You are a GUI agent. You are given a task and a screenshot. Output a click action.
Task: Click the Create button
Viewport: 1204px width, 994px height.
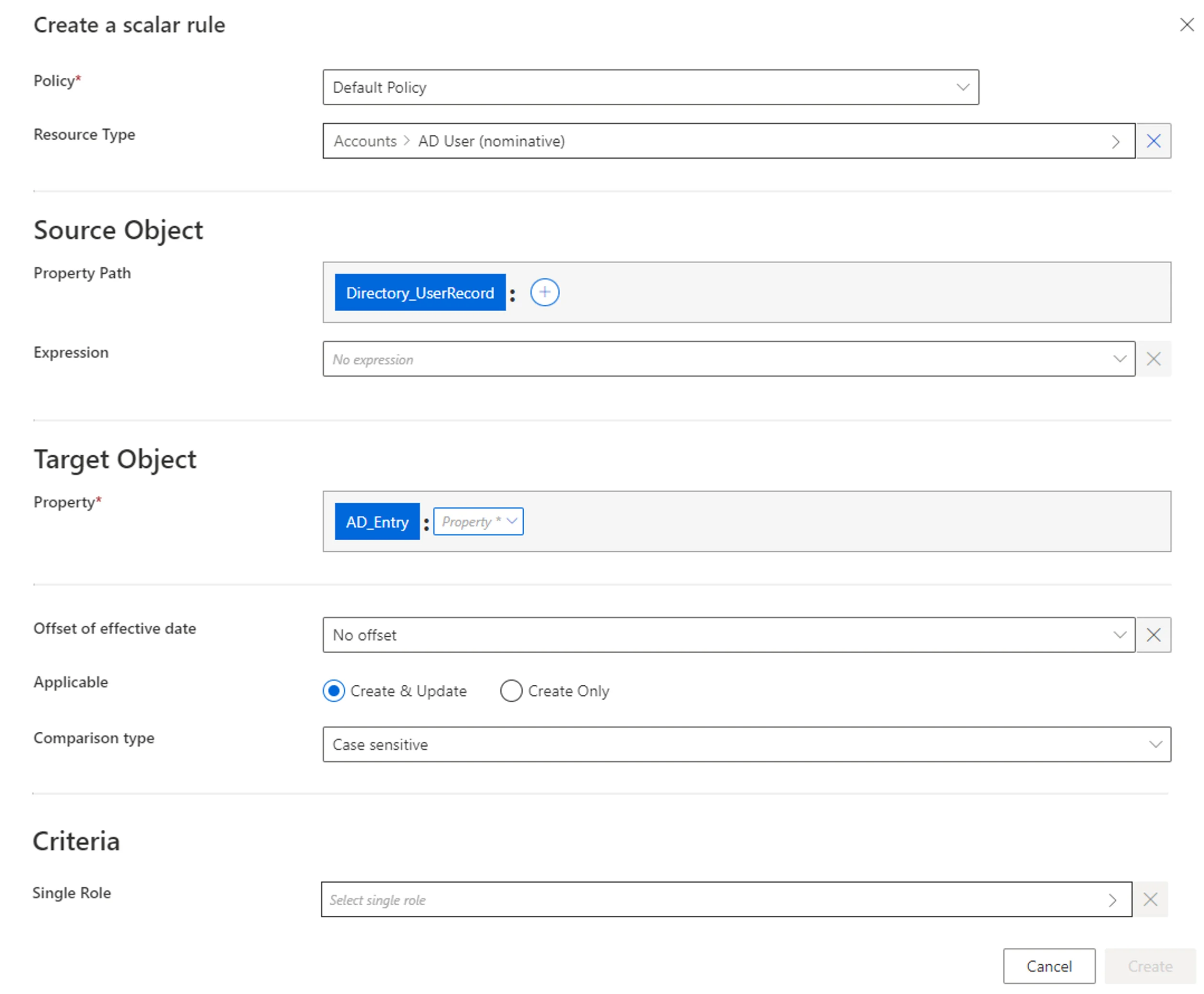pos(1150,966)
